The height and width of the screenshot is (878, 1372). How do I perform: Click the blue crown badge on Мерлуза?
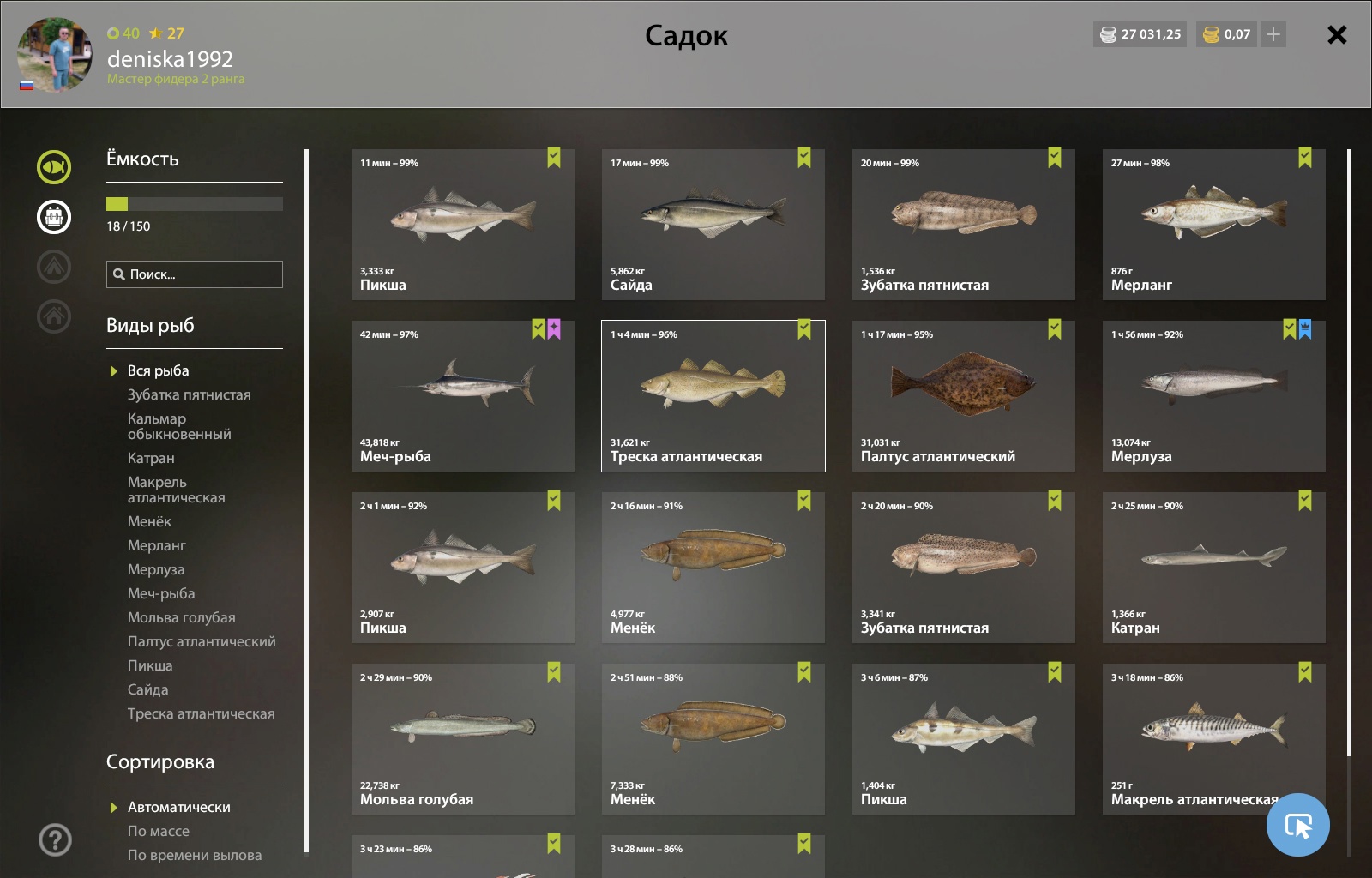1305,329
